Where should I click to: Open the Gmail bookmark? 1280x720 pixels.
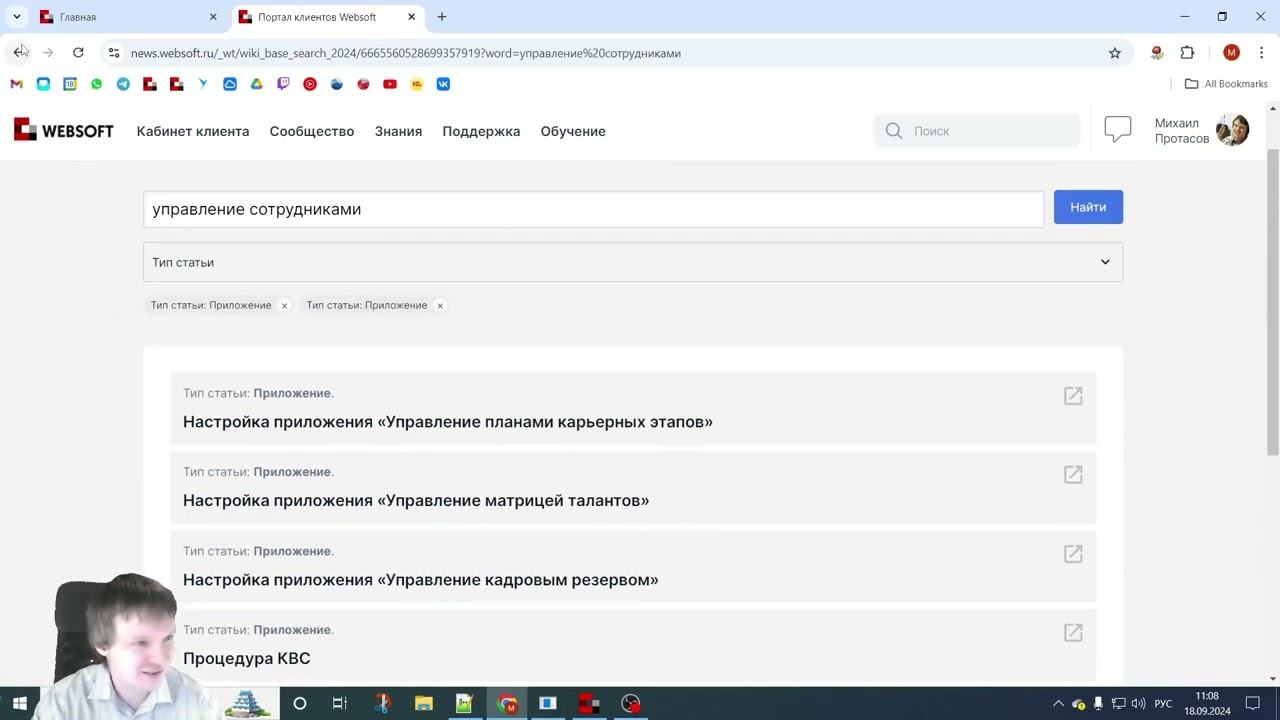click(16, 84)
